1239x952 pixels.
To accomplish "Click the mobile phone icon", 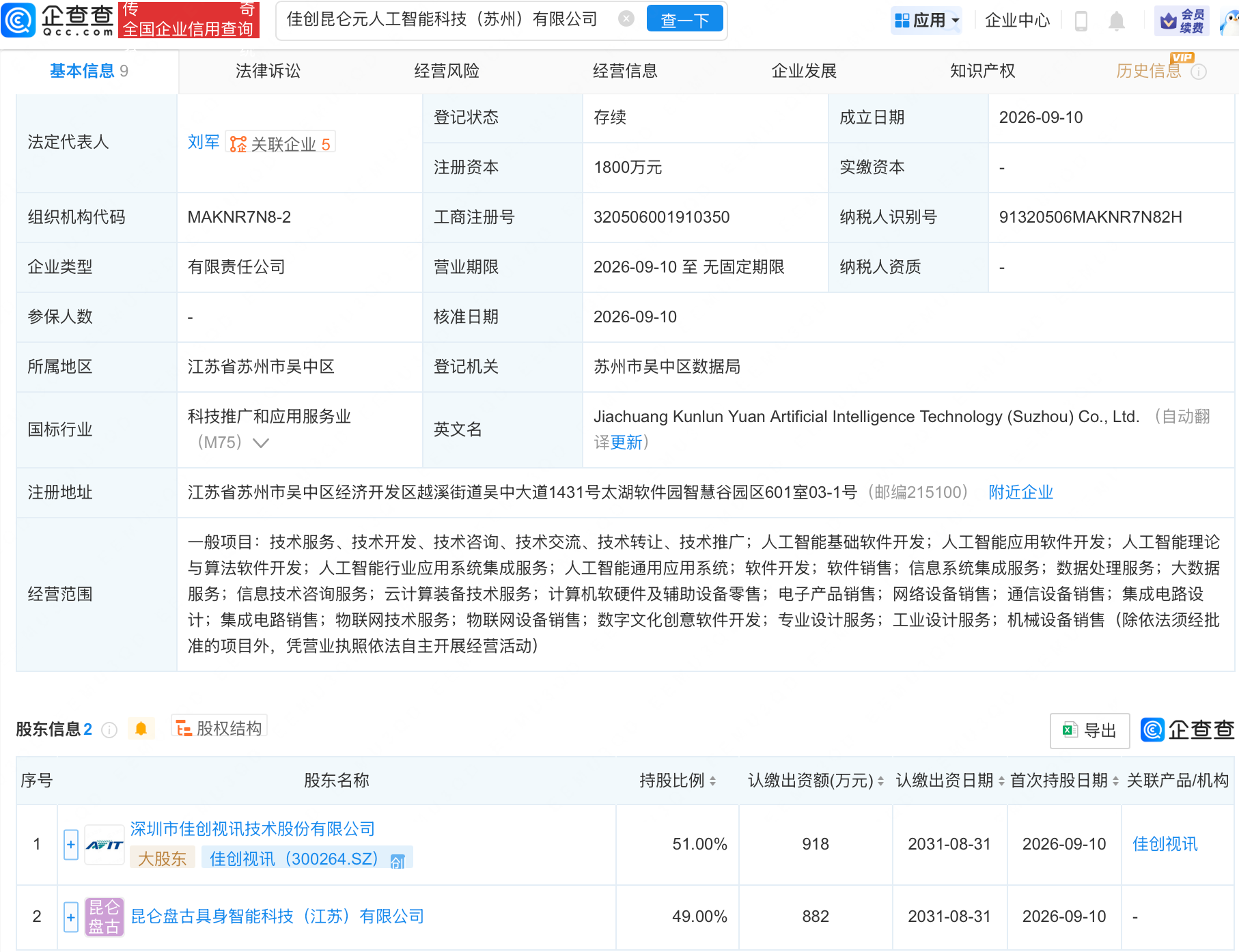I will 1081,20.
